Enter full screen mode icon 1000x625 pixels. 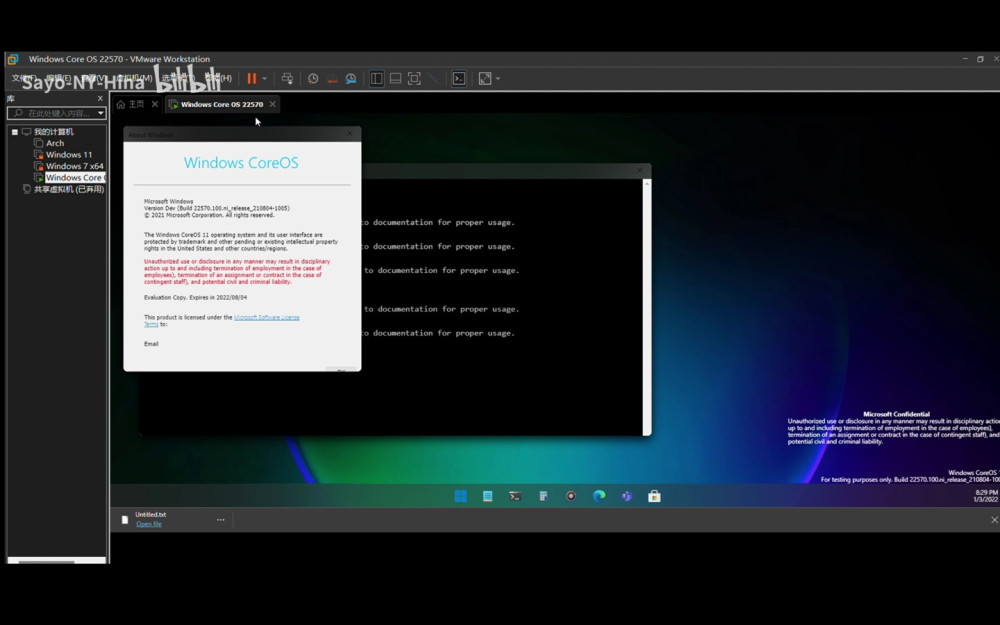tap(414, 79)
